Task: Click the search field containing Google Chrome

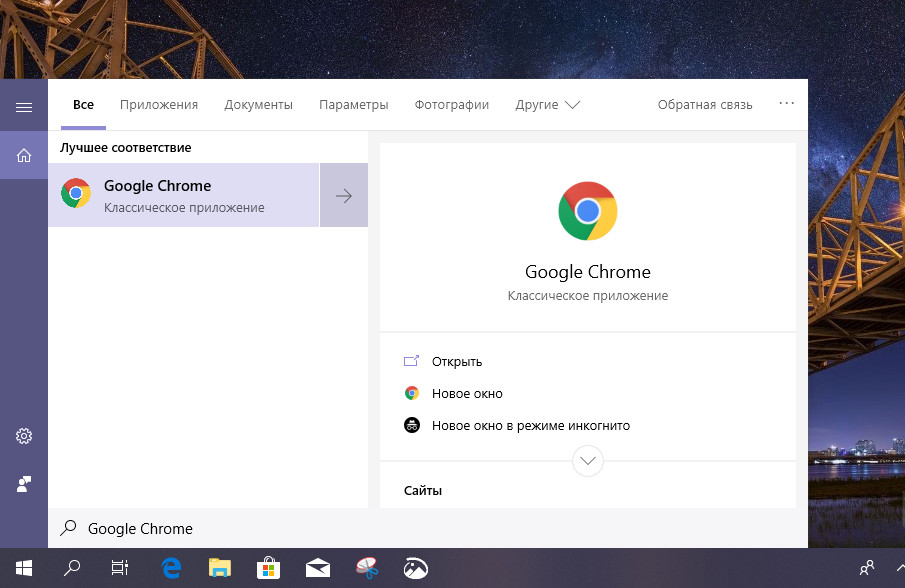Action: (428, 528)
